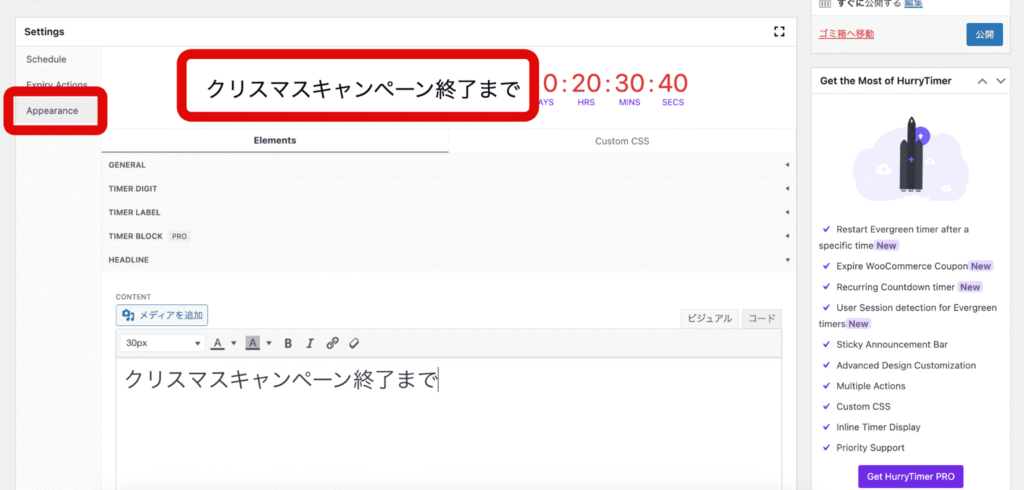Viewport: 1024px width, 490px height.
Task: Open the Custom CSS tab
Action: (622, 140)
